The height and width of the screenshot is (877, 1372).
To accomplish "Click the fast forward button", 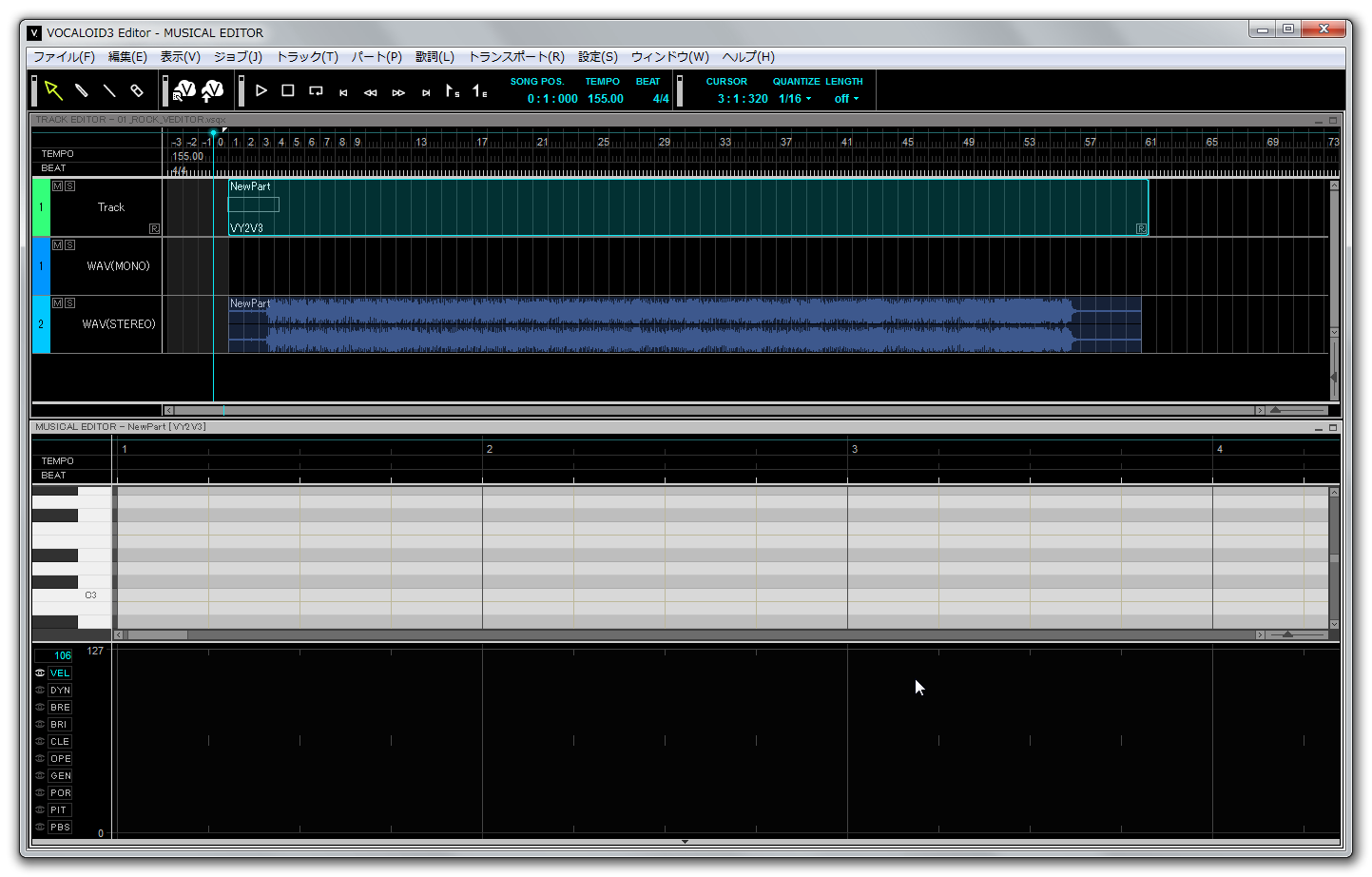I will pos(398,92).
